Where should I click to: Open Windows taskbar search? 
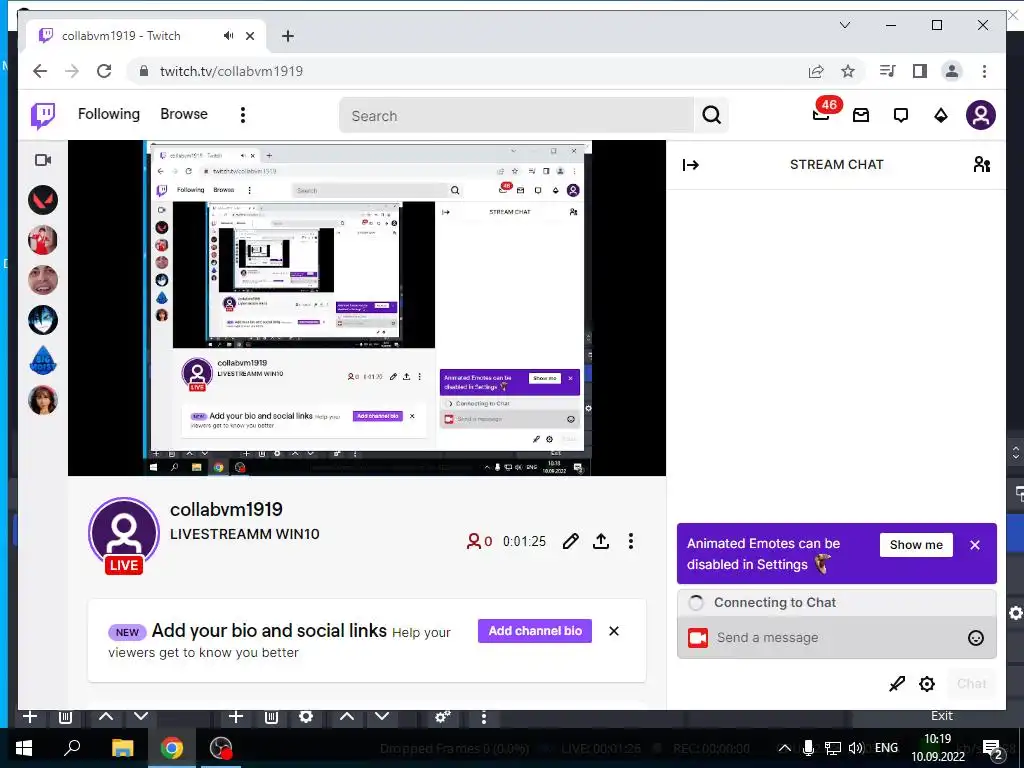(72, 748)
